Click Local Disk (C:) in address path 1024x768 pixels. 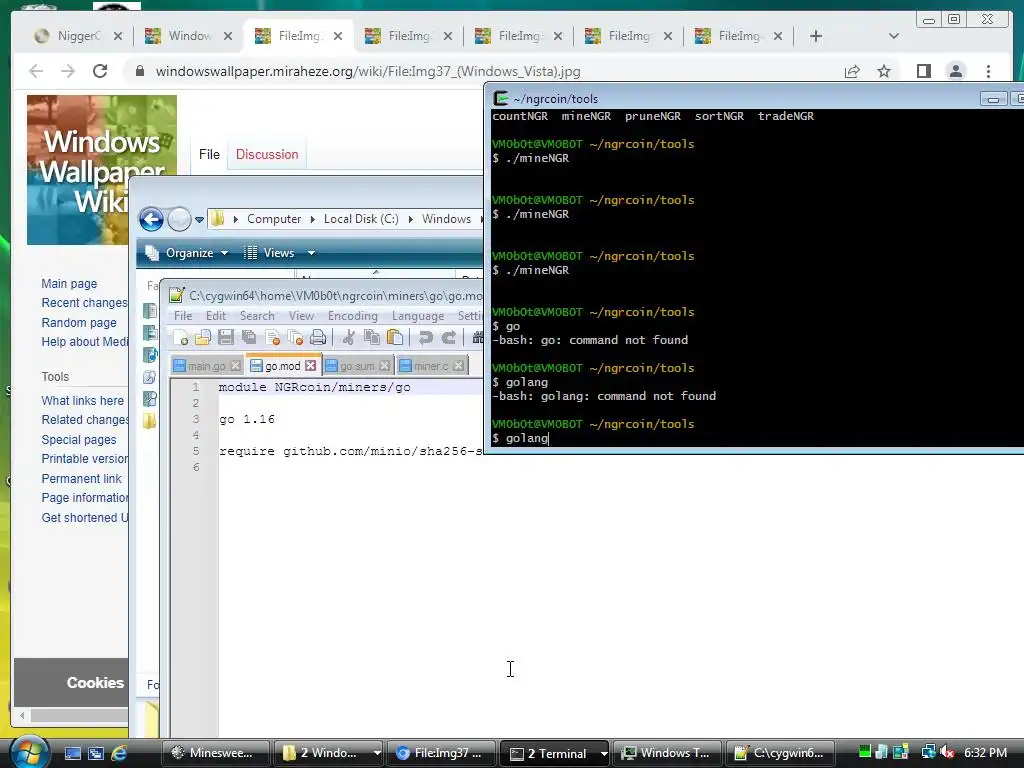[x=361, y=219]
